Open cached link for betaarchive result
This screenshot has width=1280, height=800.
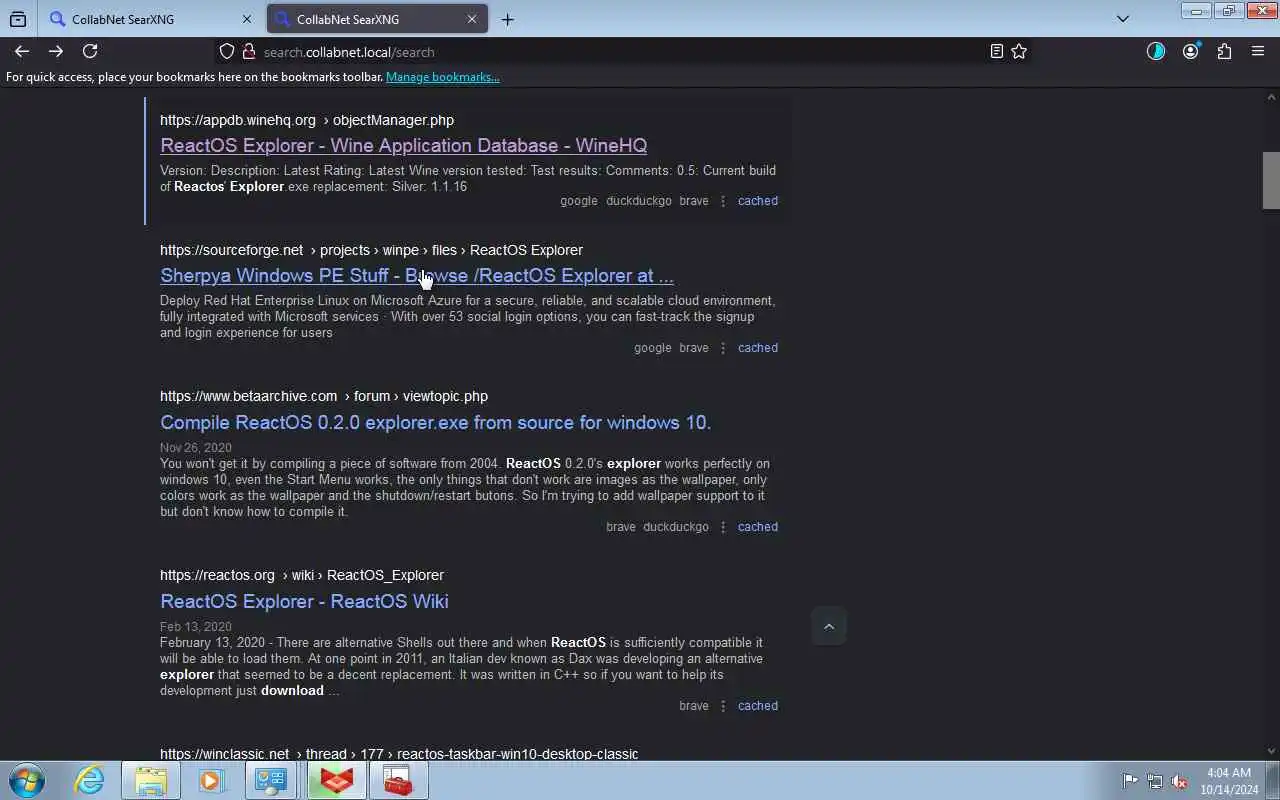757,527
